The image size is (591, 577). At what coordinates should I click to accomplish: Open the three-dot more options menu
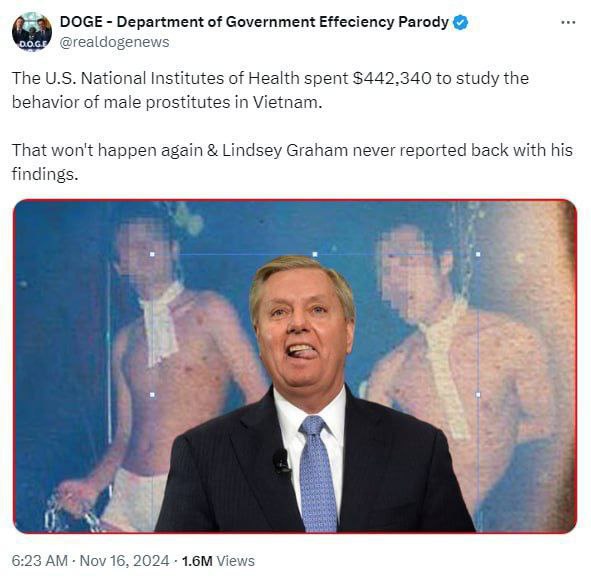568,23
